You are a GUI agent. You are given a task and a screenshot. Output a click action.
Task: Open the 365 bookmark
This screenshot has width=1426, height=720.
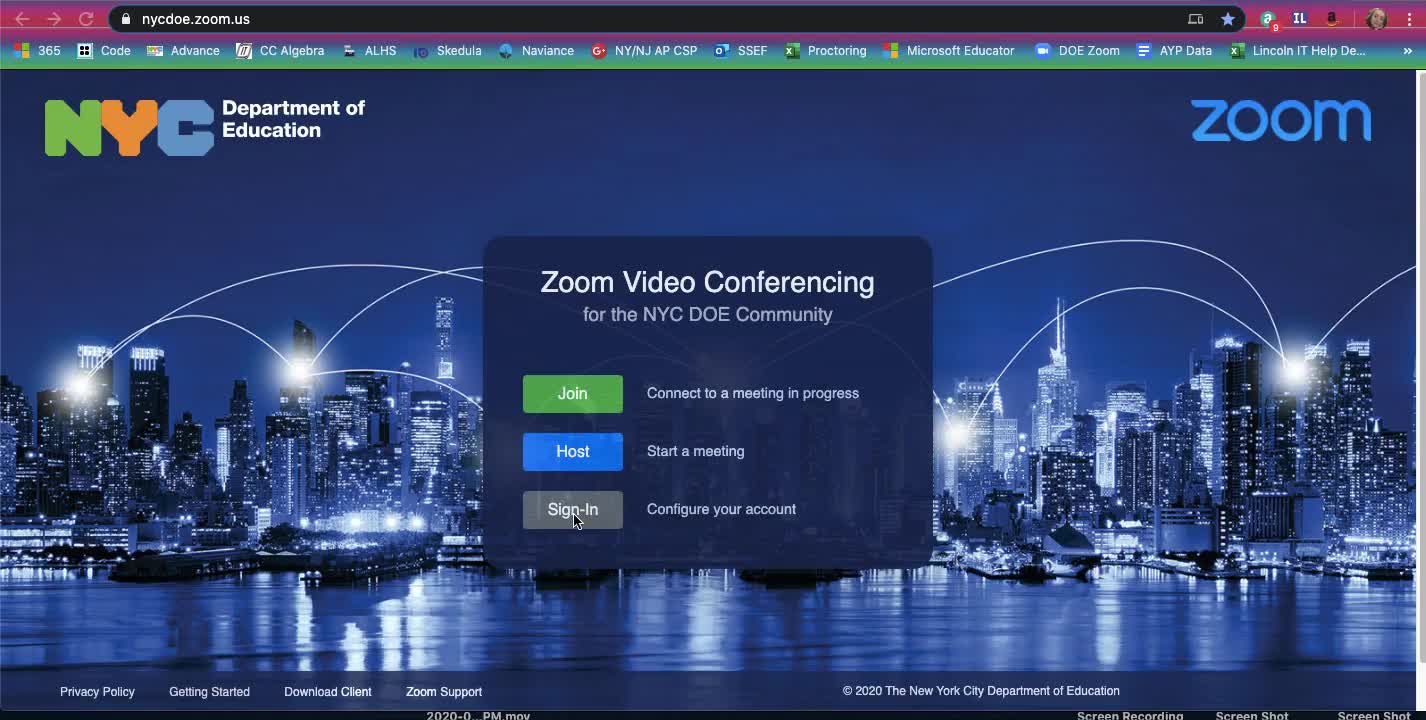tap(37, 51)
